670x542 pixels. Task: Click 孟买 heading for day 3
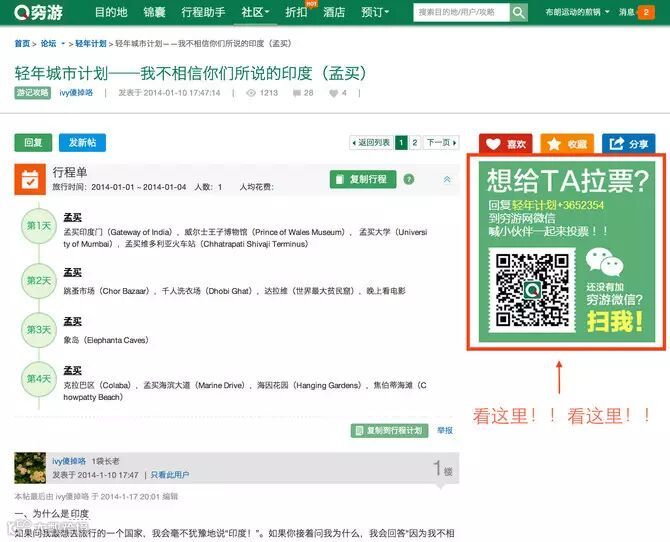click(x=72, y=321)
